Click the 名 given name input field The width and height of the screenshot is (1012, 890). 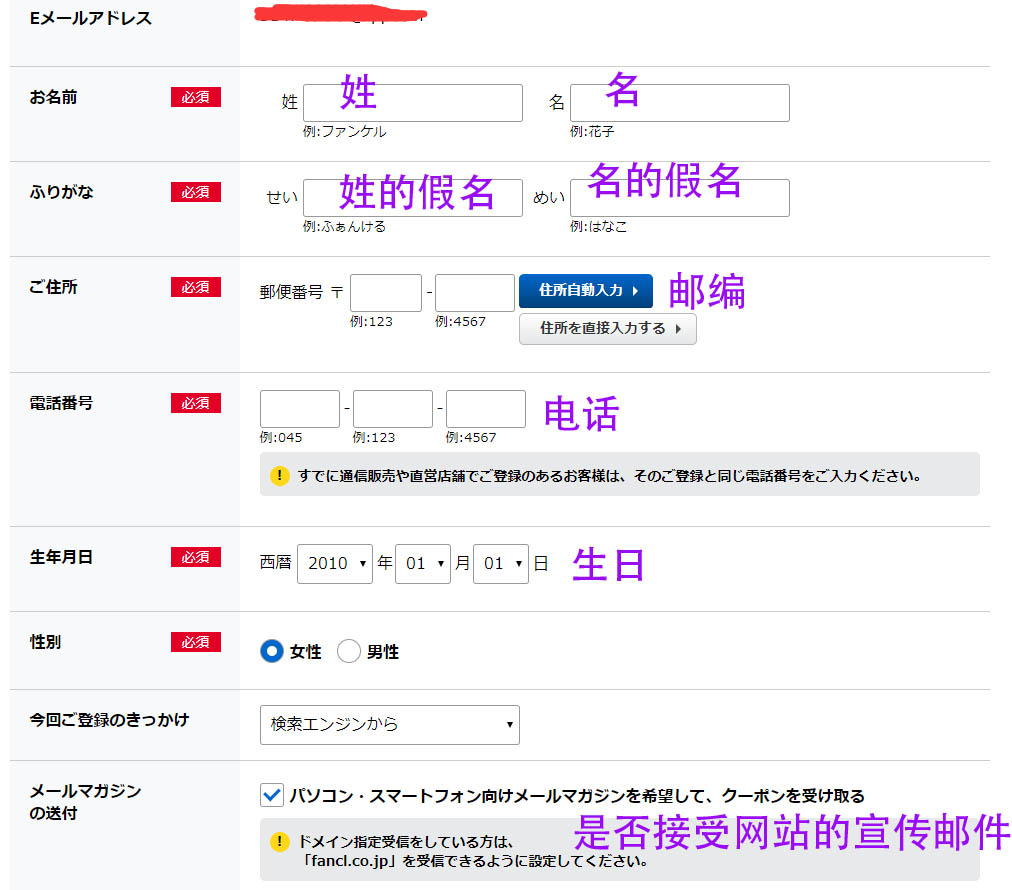(679, 103)
